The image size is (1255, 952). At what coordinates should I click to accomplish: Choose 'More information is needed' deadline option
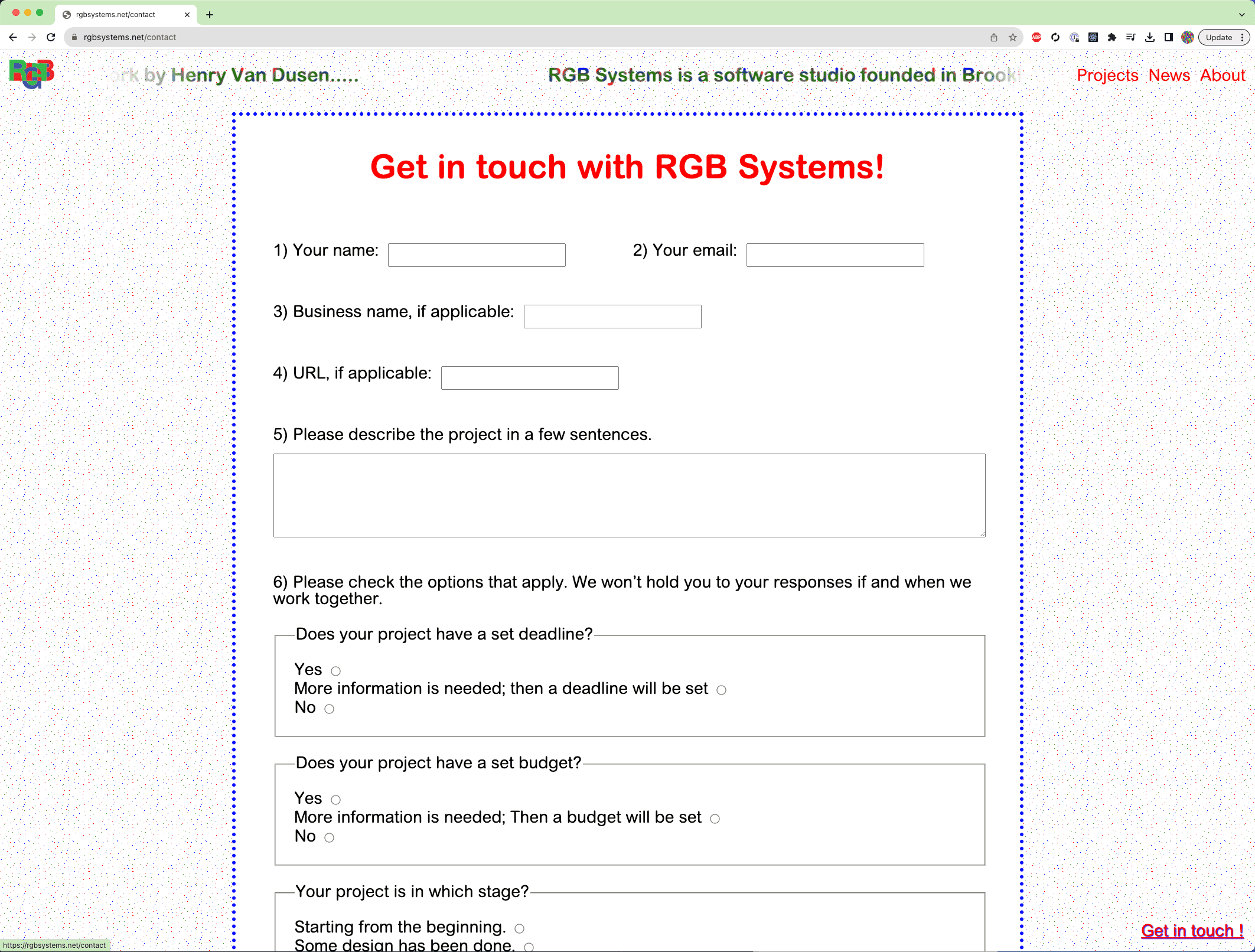721,690
